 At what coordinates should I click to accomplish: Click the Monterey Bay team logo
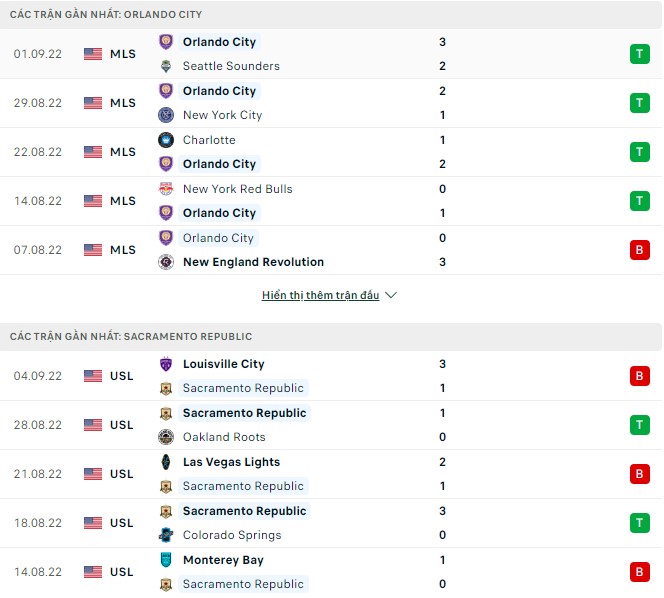[166, 560]
